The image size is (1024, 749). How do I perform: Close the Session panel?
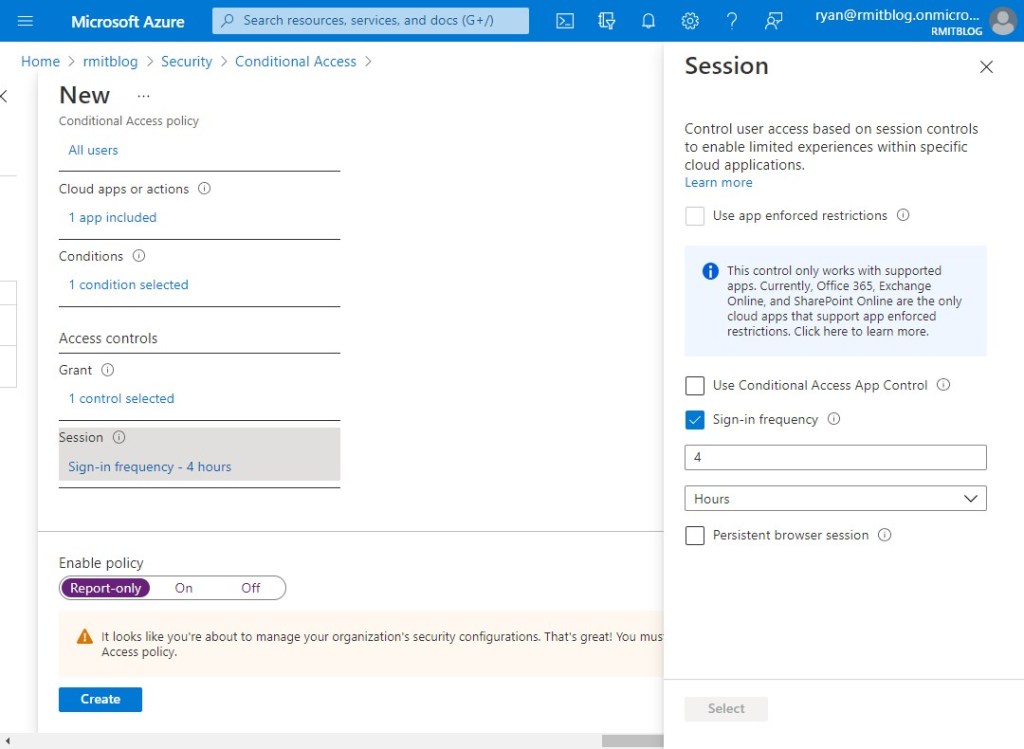(986, 67)
